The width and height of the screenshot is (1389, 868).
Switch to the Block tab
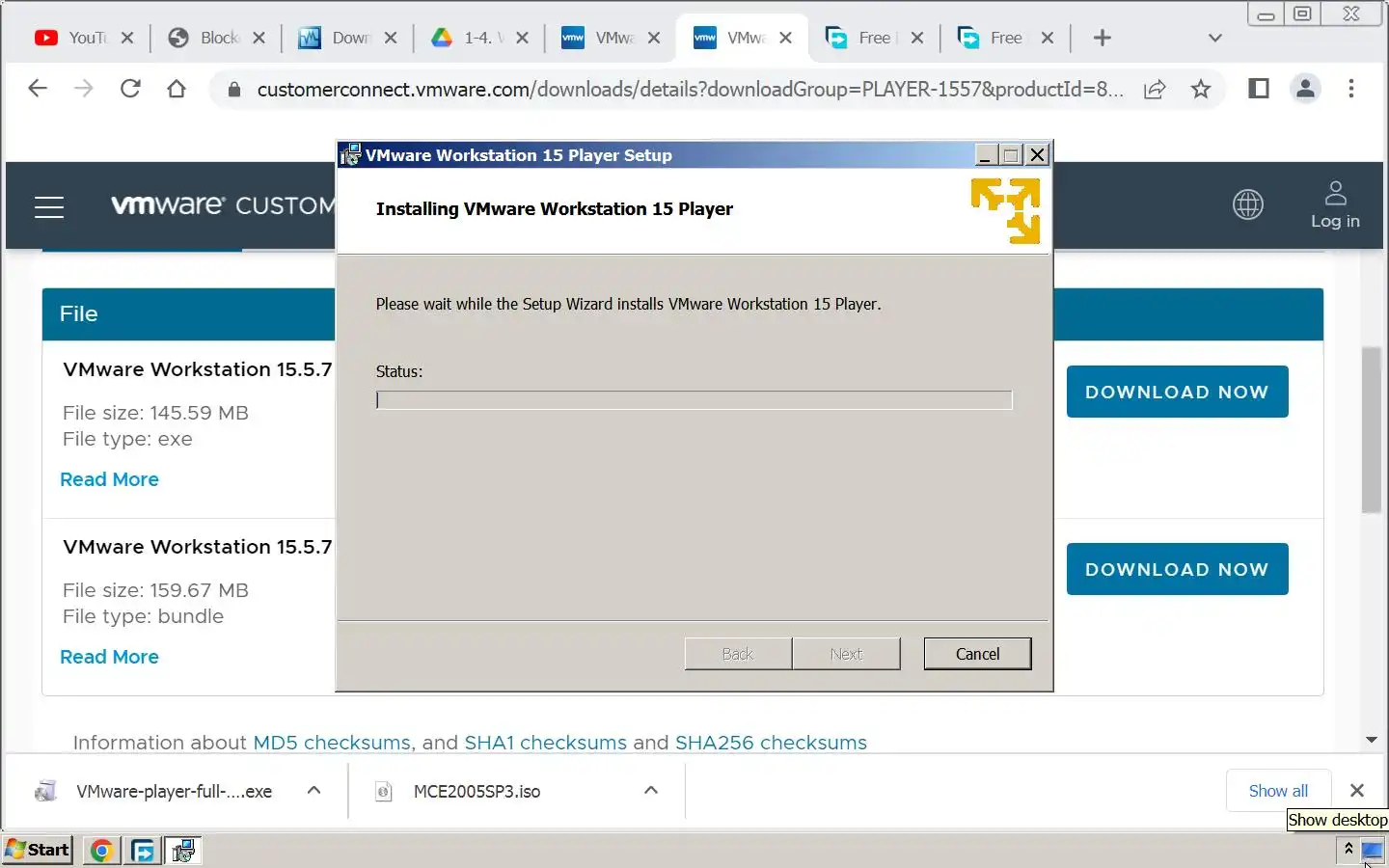click(205, 38)
